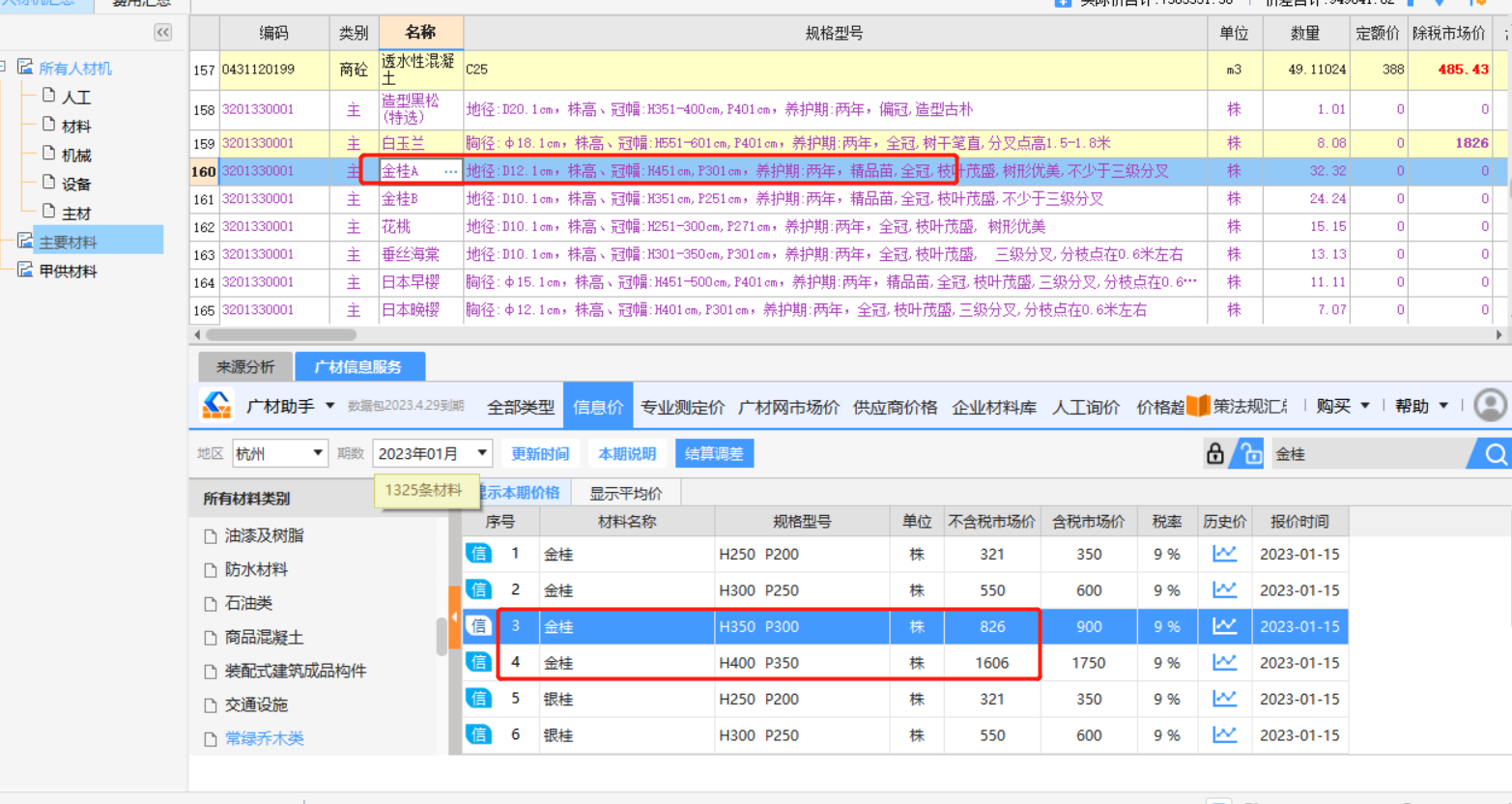Select the 广材网市场价 tab
The image size is (1512, 804).
(x=788, y=407)
